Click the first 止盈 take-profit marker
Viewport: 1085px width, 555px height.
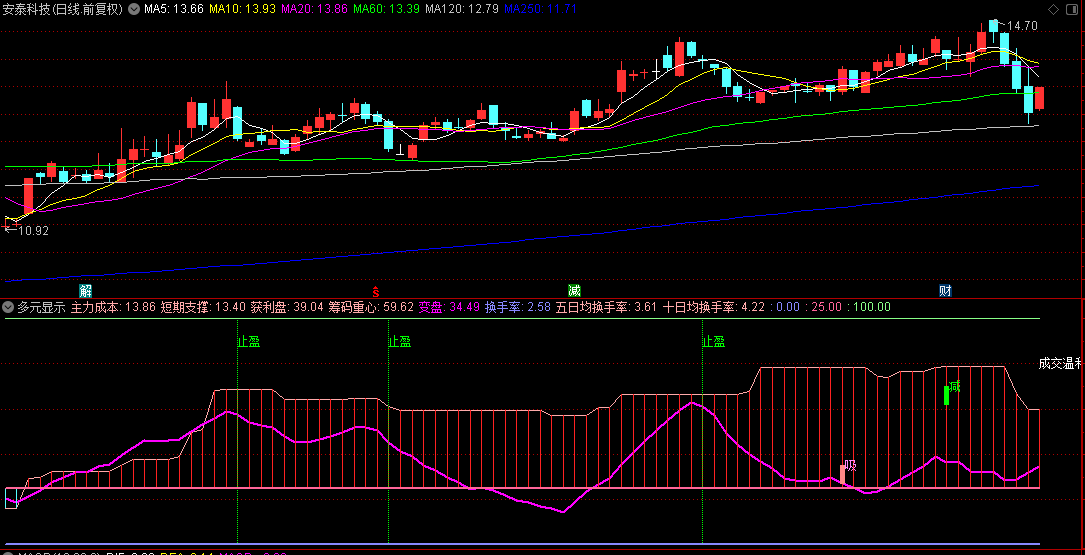[x=248, y=341]
